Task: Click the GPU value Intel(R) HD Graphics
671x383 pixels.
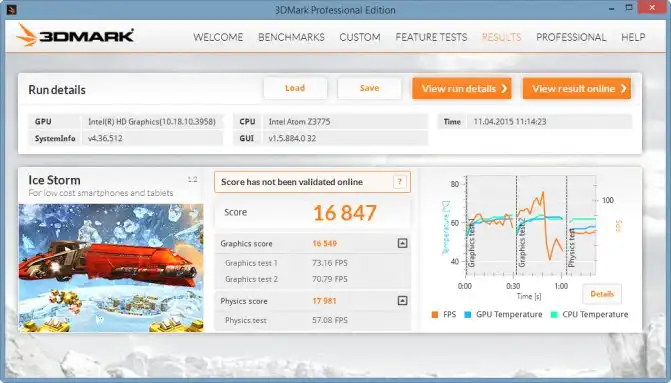Action: (x=151, y=122)
